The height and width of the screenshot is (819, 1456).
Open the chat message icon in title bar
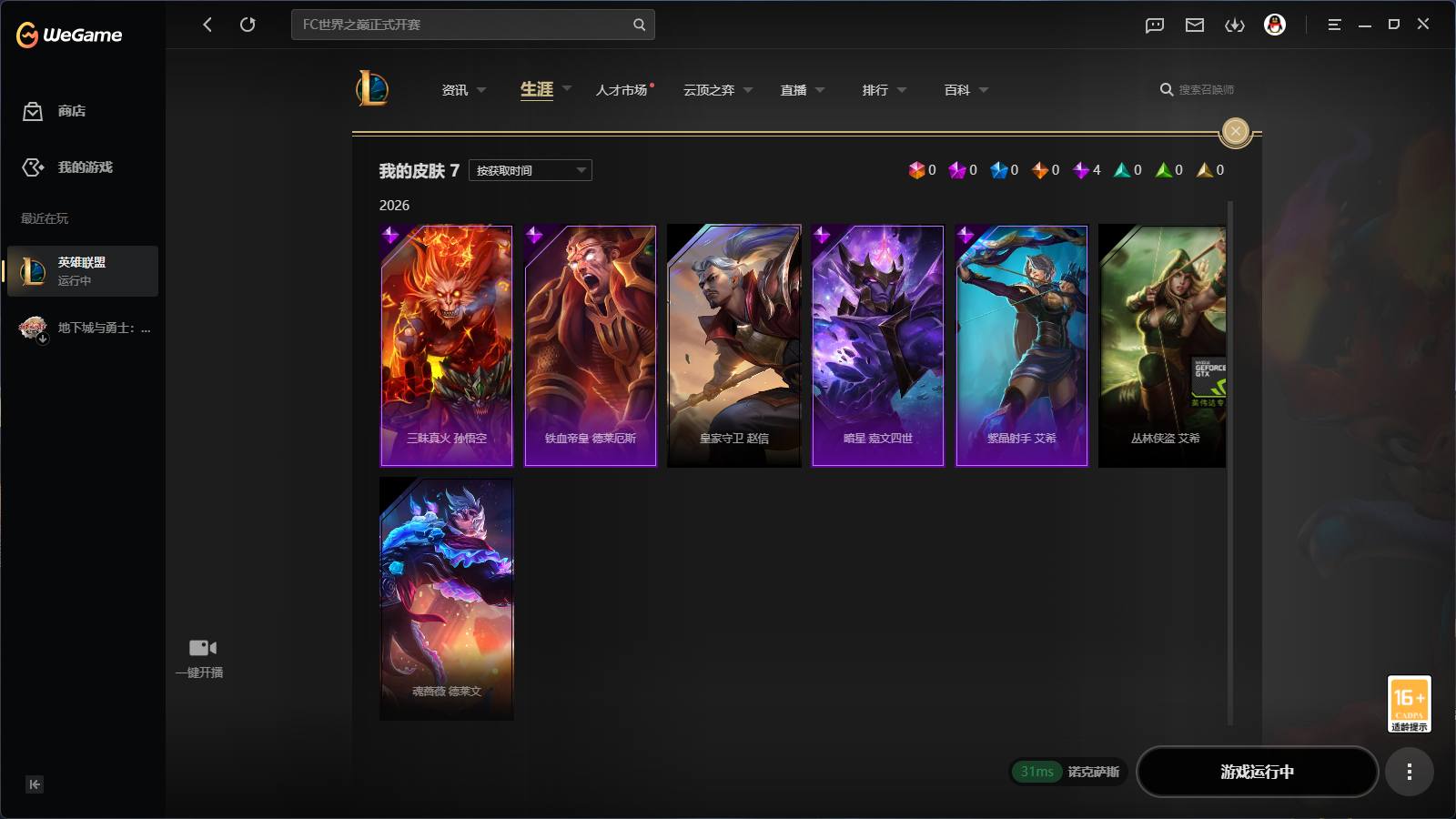pyautogui.click(x=1155, y=25)
